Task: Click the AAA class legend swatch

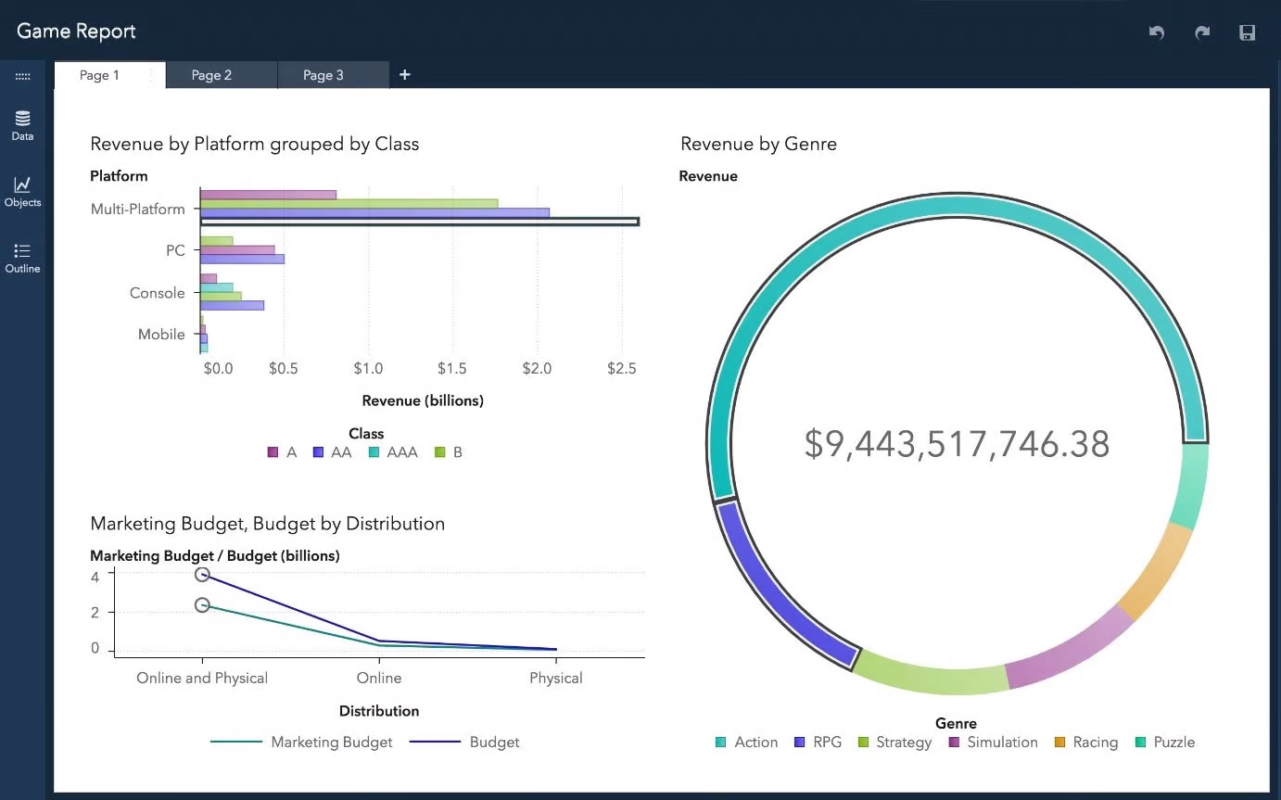Action: click(x=373, y=453)
